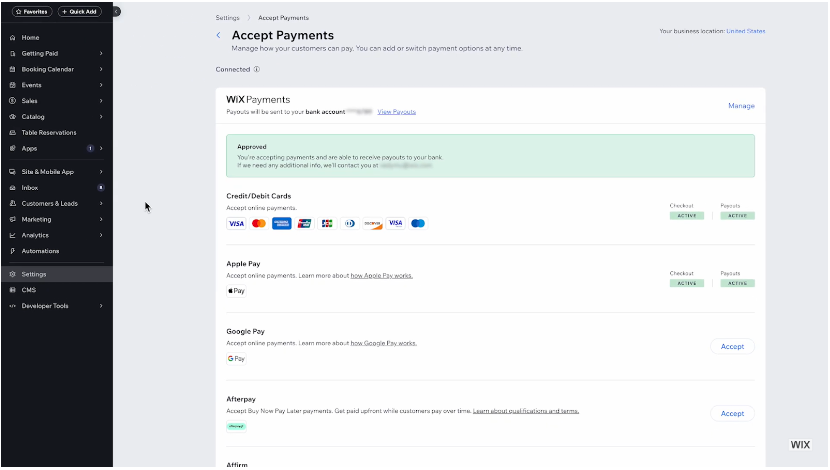830x470 pixels.
Task: Click the Inbox notification badge
Action: coord(101,188)
